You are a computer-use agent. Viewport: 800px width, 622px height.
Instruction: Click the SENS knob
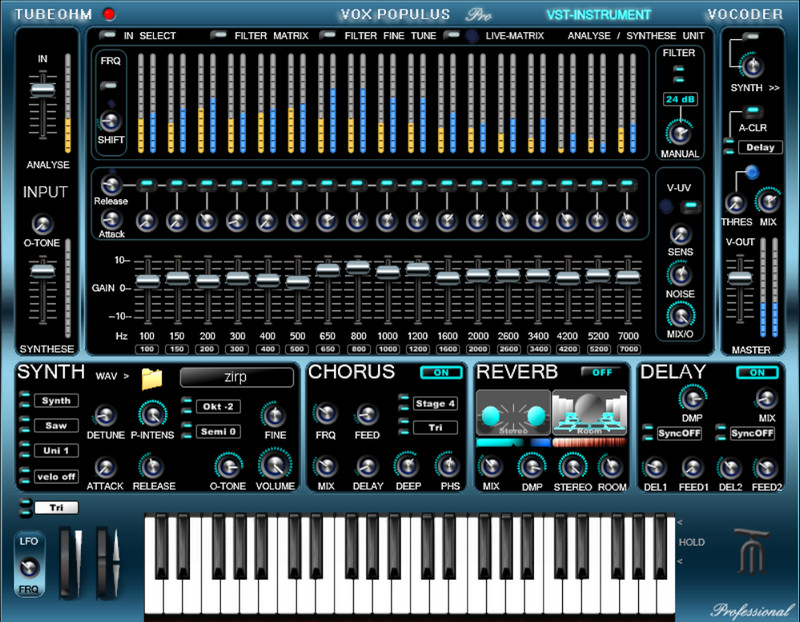coord(680,235)
